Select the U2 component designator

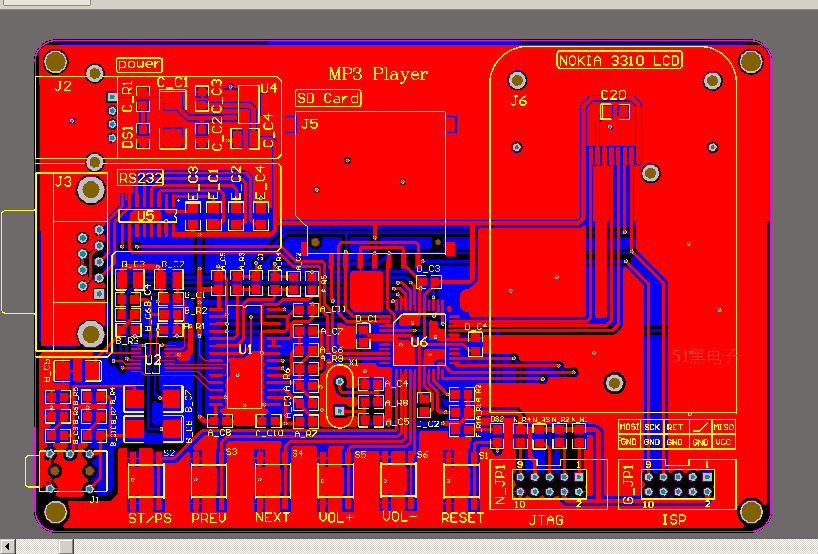(153, 359)
